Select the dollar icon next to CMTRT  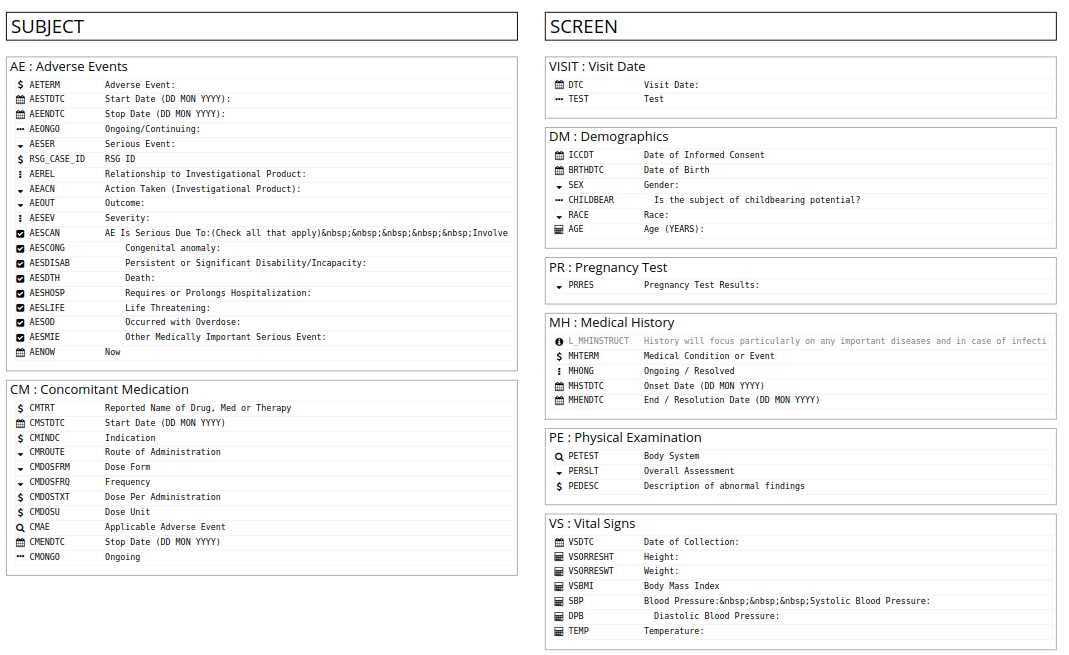pyautogui.click(x=20, y=408)
